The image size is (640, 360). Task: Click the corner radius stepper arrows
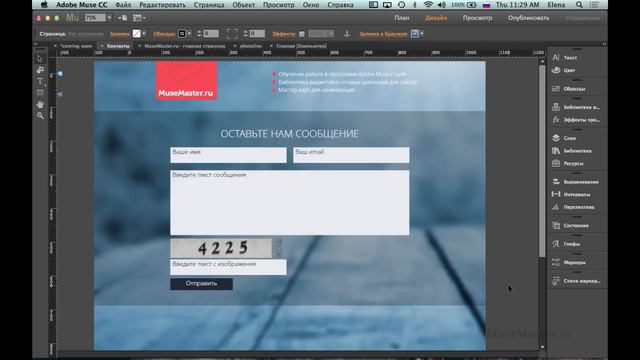245,34
